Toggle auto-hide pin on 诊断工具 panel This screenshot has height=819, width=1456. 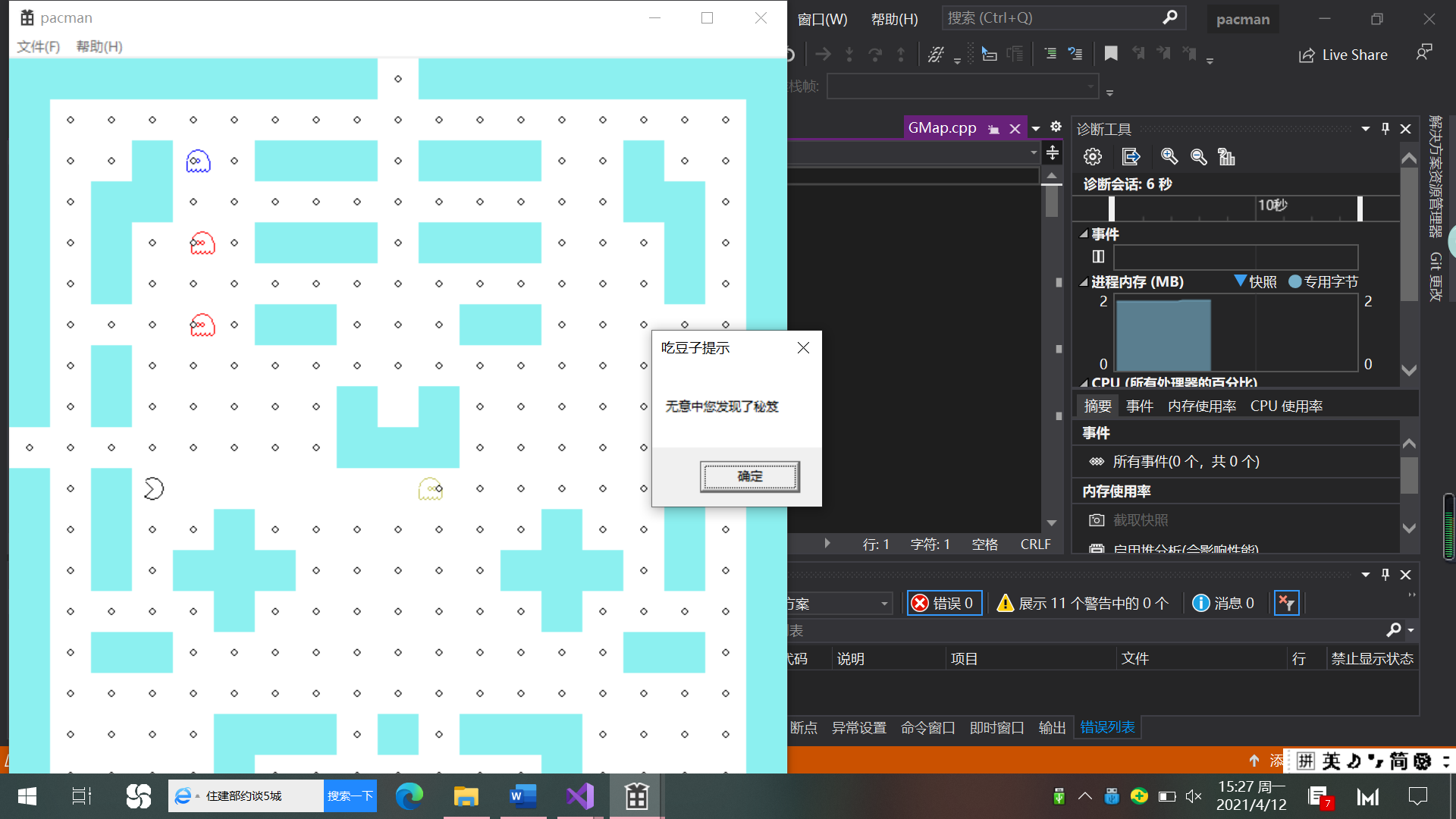(x=1385, y=129)
